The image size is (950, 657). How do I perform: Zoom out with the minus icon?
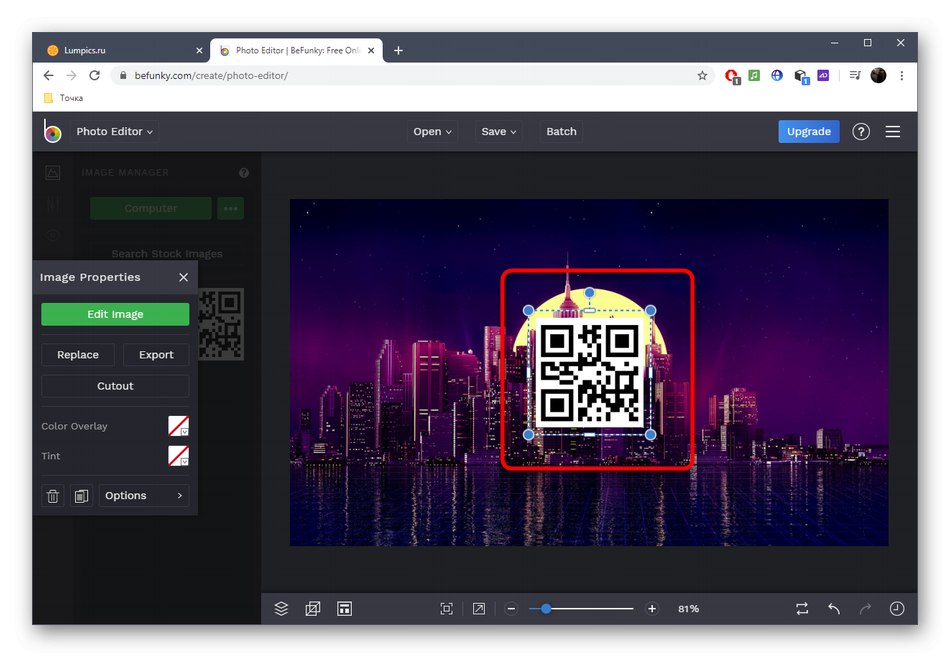(511, 609)
